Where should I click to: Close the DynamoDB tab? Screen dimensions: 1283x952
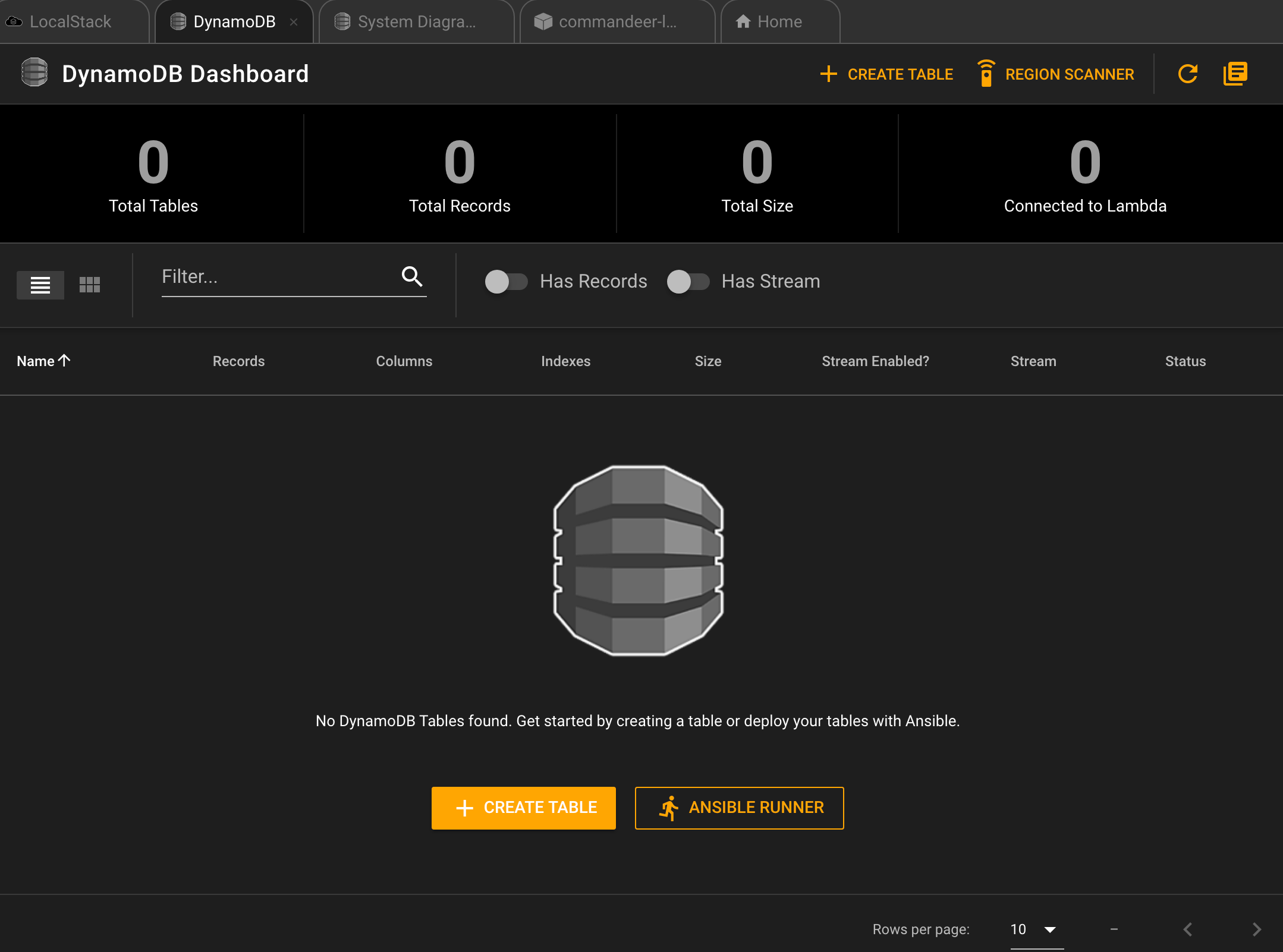point(294,22)
